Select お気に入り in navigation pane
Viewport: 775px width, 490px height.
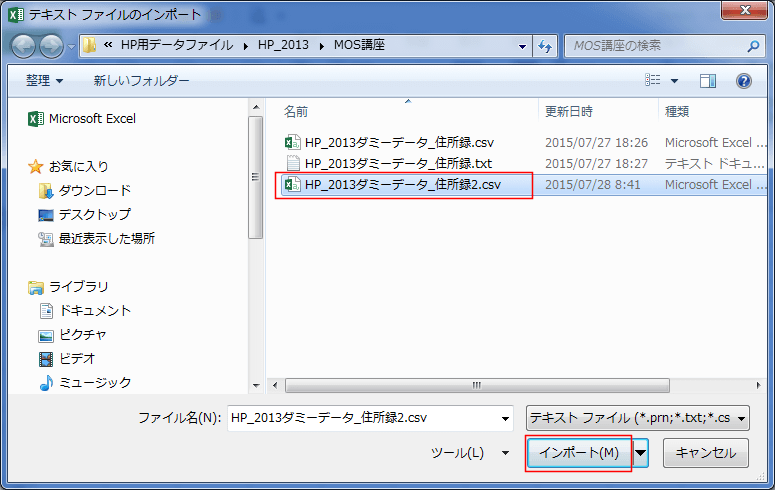pyautogui.click(x=78, y=167)
